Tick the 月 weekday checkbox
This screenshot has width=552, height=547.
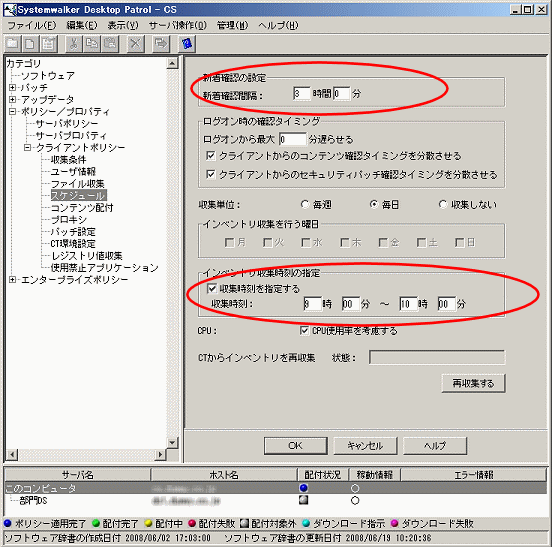point(229,243)
